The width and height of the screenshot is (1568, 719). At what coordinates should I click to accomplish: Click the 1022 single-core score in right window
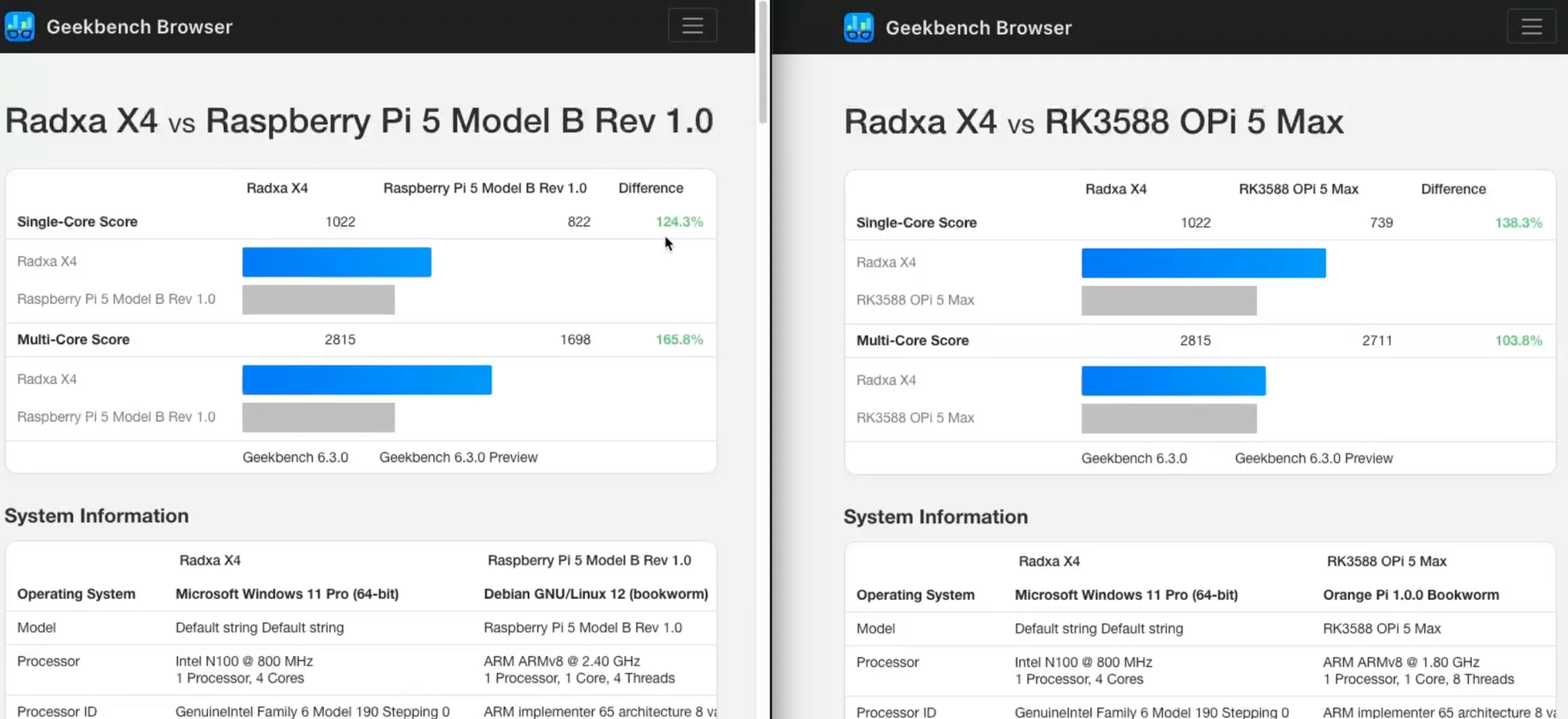point(1195,223)
